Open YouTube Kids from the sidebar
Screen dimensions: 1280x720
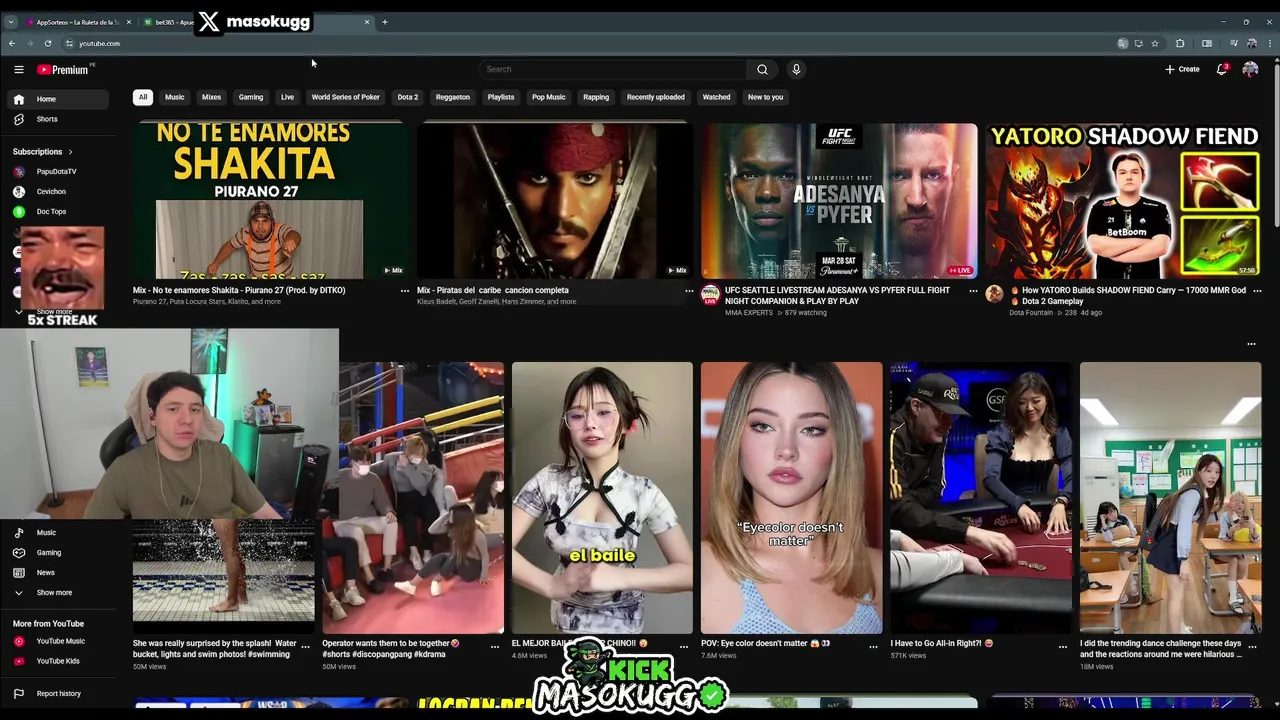click(x=57, y=661)
